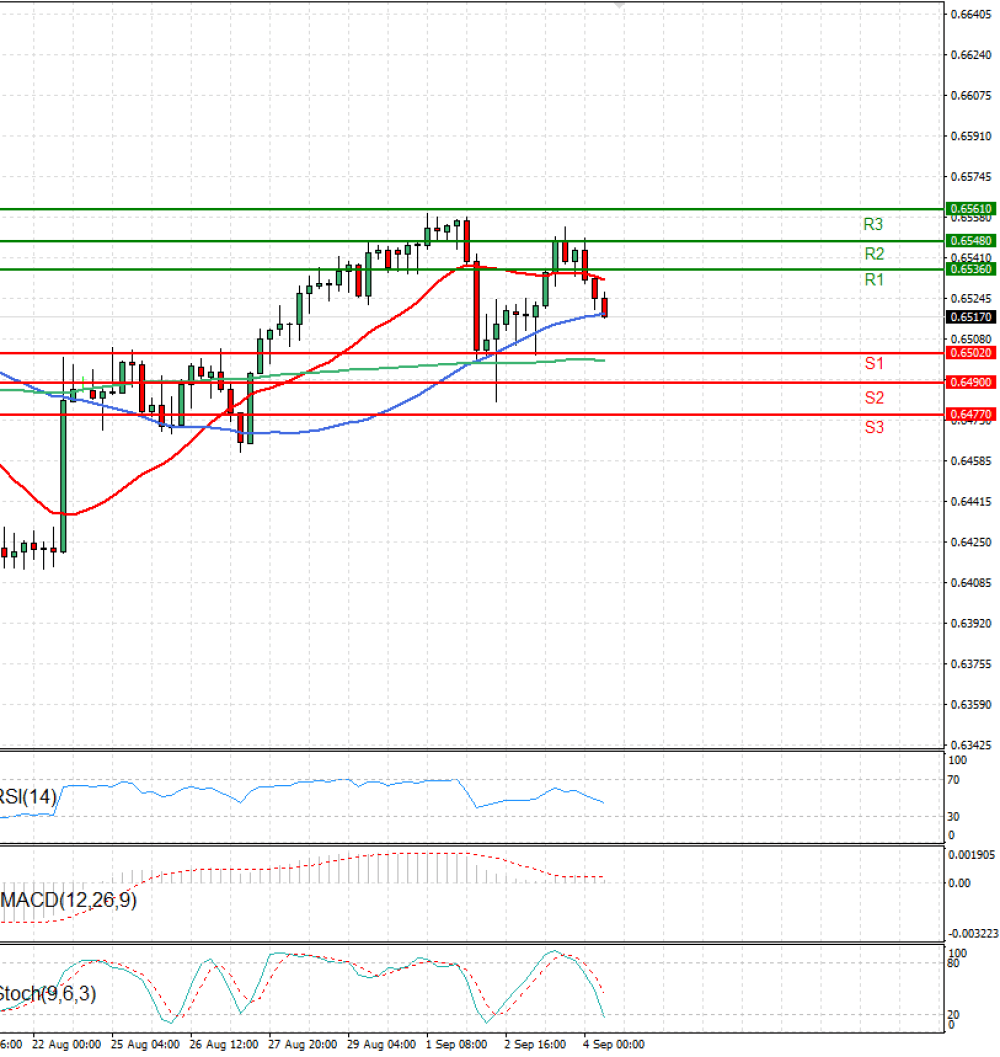Click the 22 Aug 00:00 time marker
The width and height of the screenshot is (1000, 1057).
coord(66,1044)
